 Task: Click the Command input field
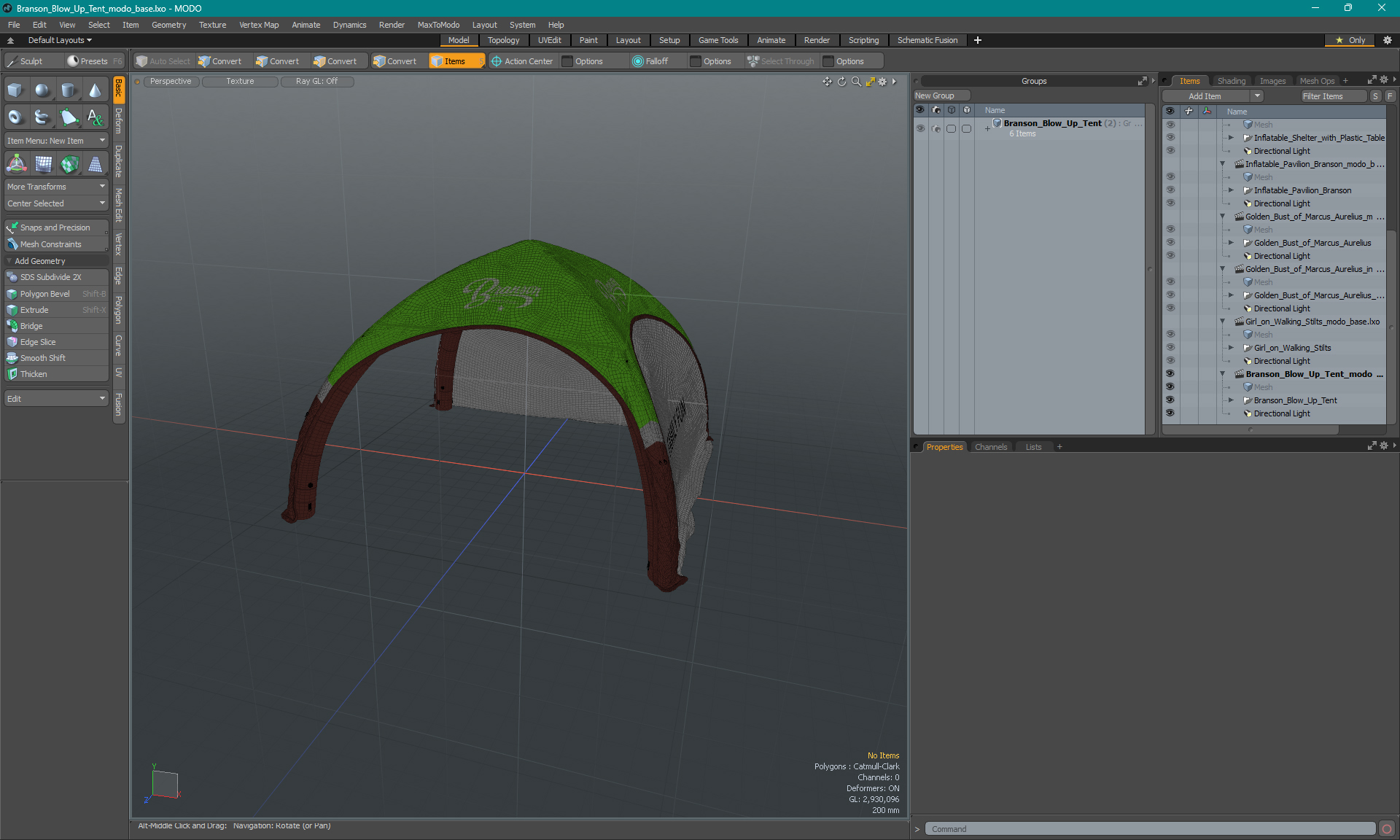(1150, 829)
